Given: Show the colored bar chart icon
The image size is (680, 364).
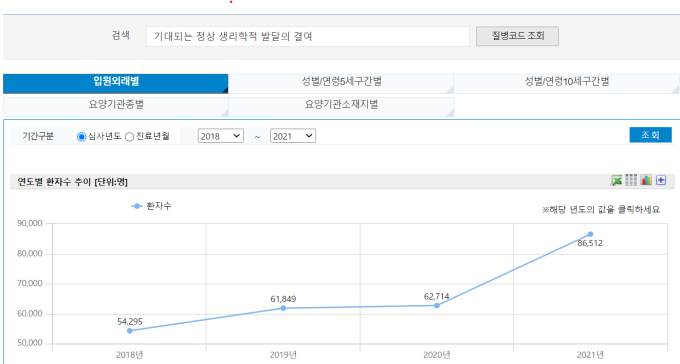Looking at the screenshot, I should (x=646, y=180).
